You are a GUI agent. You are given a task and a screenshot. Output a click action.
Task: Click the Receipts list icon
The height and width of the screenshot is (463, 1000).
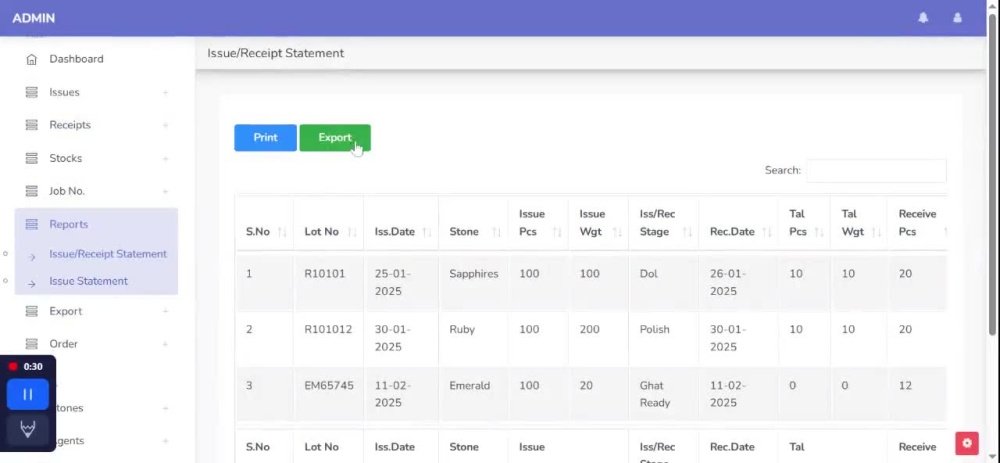[x=31, y=125]
